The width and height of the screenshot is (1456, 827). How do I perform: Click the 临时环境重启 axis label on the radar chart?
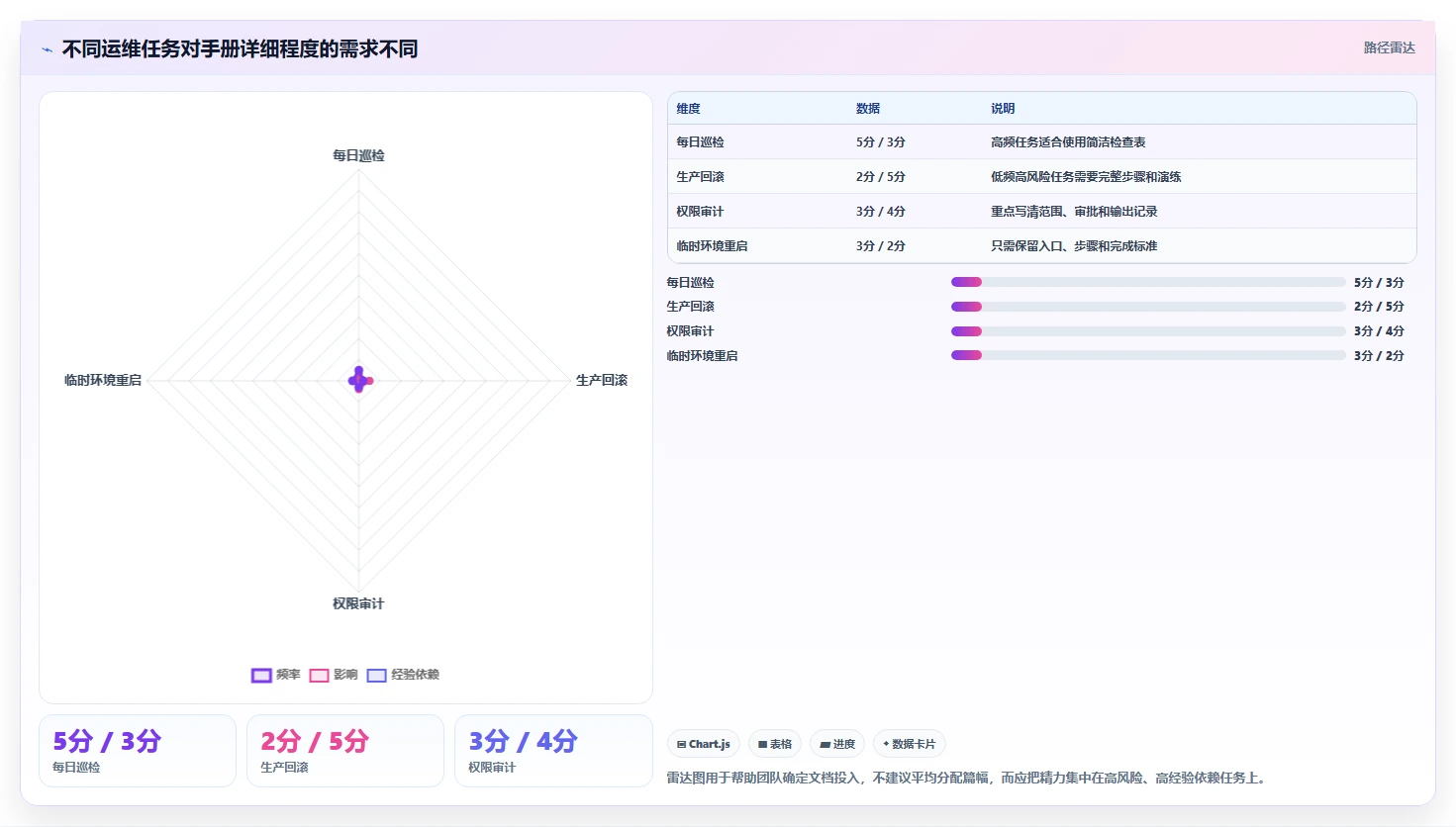click(x=103, y=380)
